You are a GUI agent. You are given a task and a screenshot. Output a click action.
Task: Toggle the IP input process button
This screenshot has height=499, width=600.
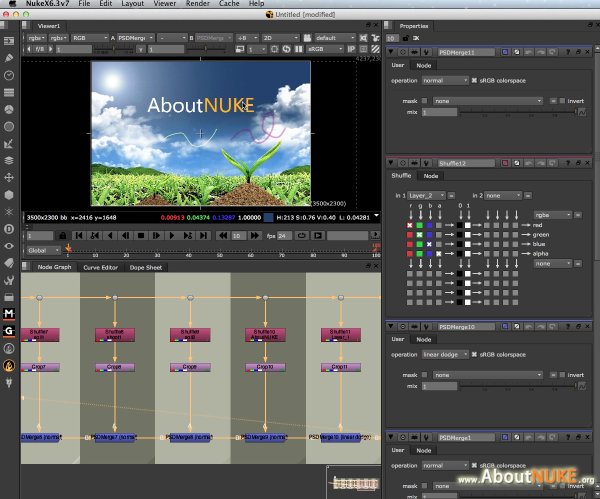click(351, 49)
